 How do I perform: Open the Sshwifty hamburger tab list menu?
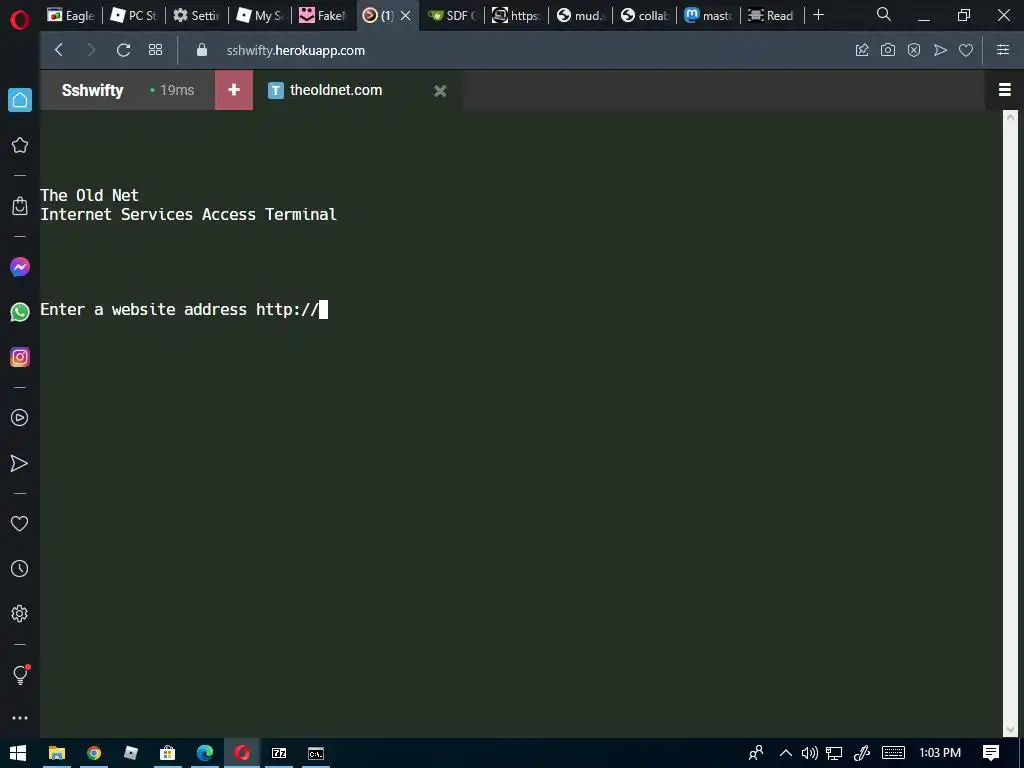coord(1004,90)
